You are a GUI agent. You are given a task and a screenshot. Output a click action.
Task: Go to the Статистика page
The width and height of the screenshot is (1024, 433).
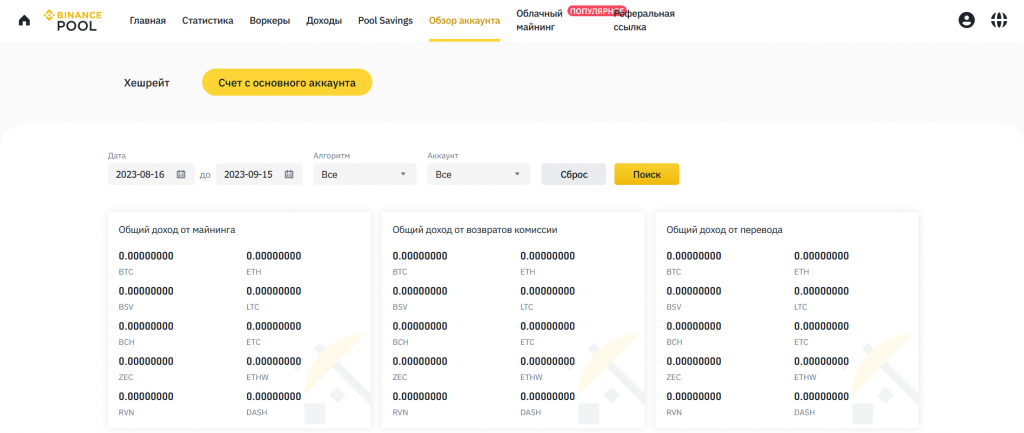[207, 20]
